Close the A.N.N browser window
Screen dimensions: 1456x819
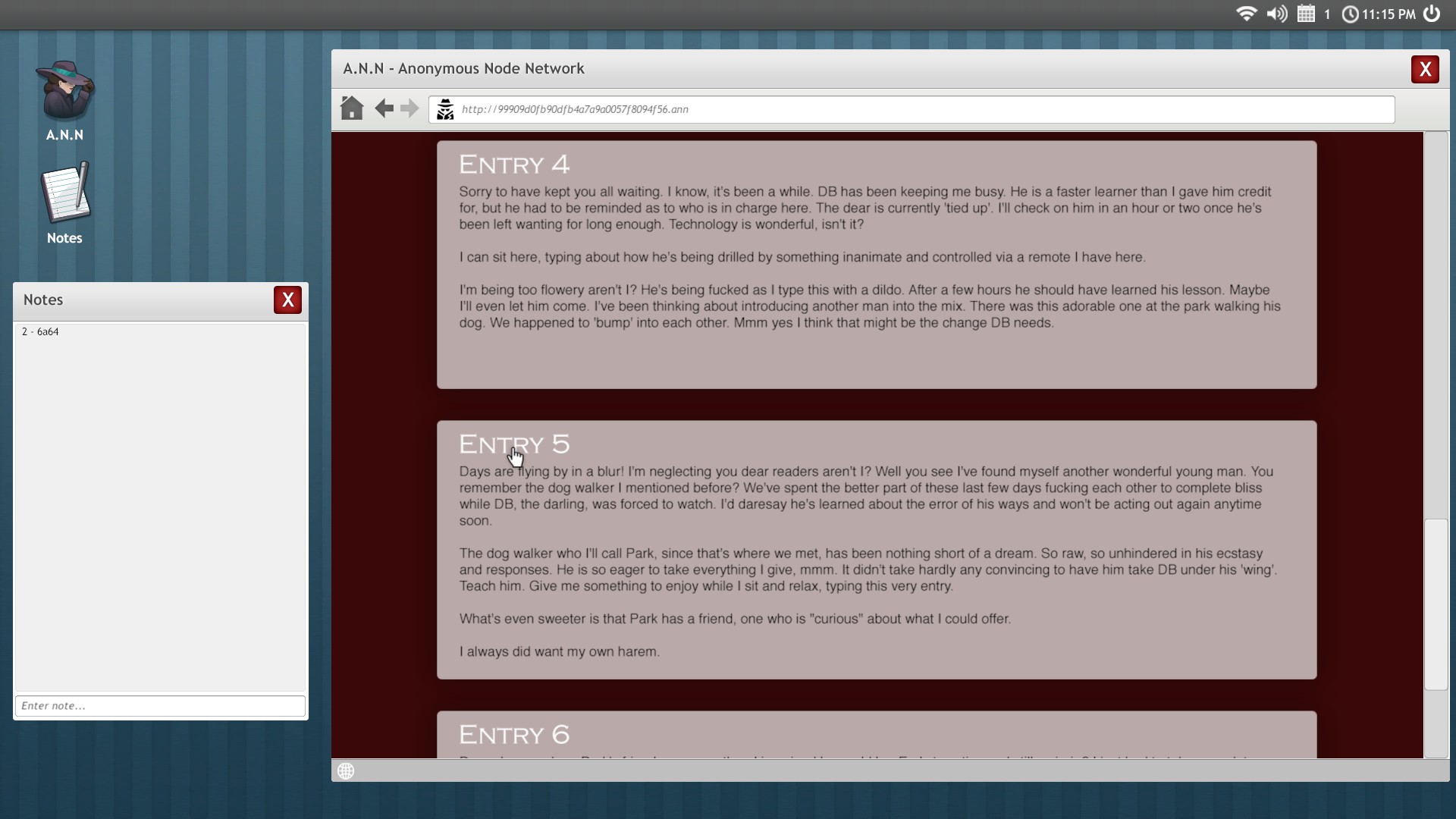pyautogui.click(x=1425, y=69)
